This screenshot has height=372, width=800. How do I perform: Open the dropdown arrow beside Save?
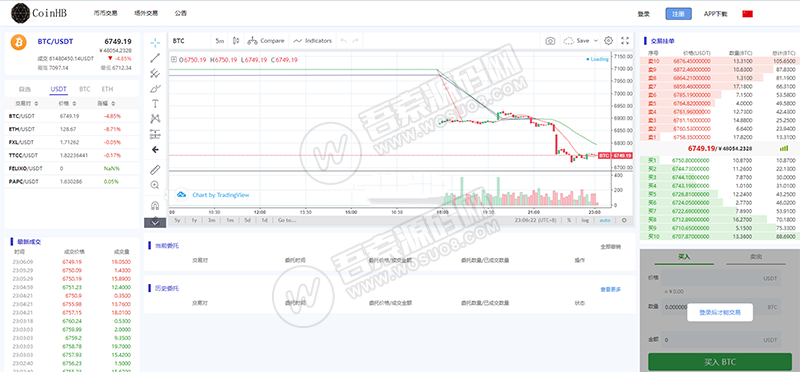coord(596,41)
